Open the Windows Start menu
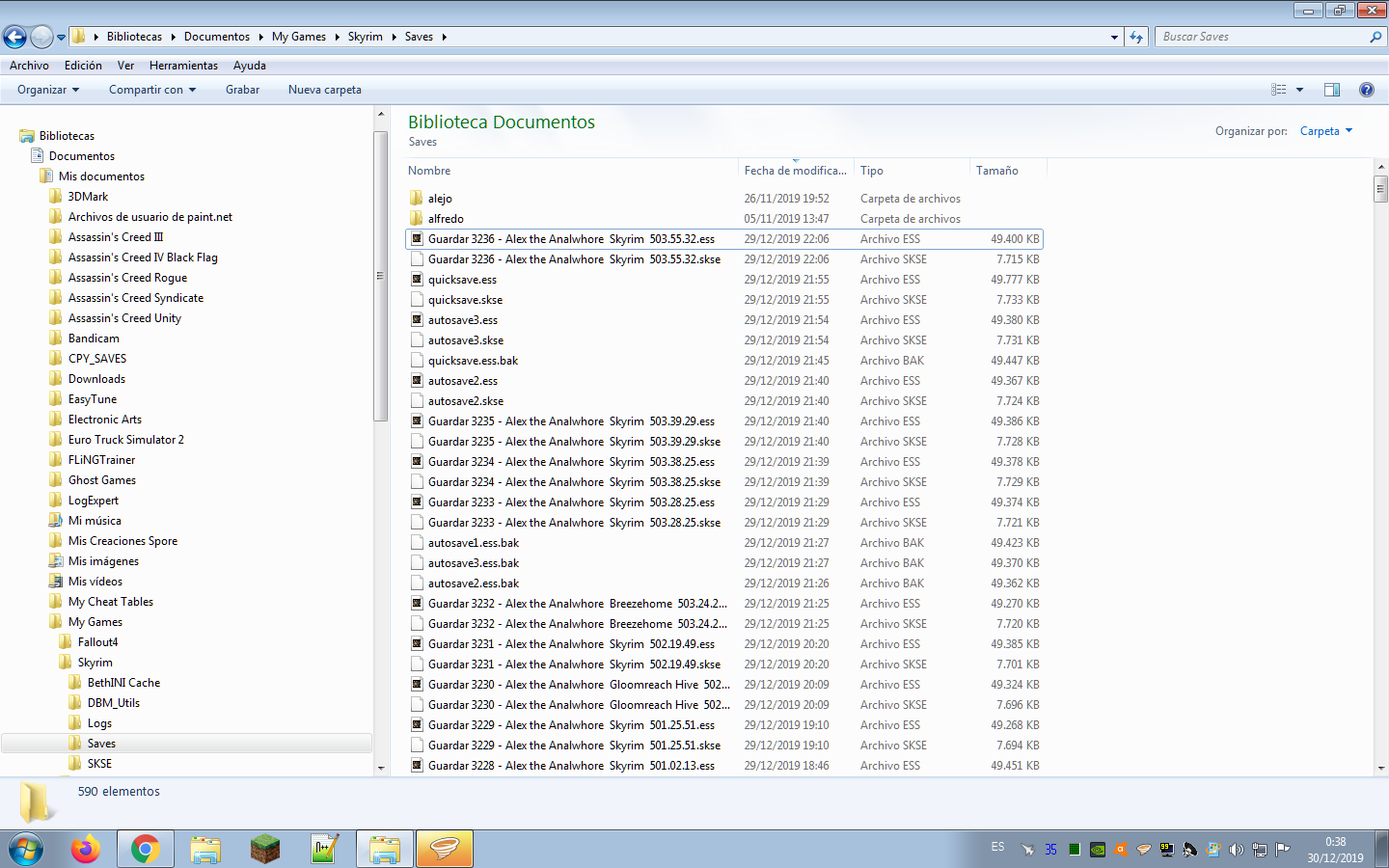1389x868 pixels. coord(26,849)
